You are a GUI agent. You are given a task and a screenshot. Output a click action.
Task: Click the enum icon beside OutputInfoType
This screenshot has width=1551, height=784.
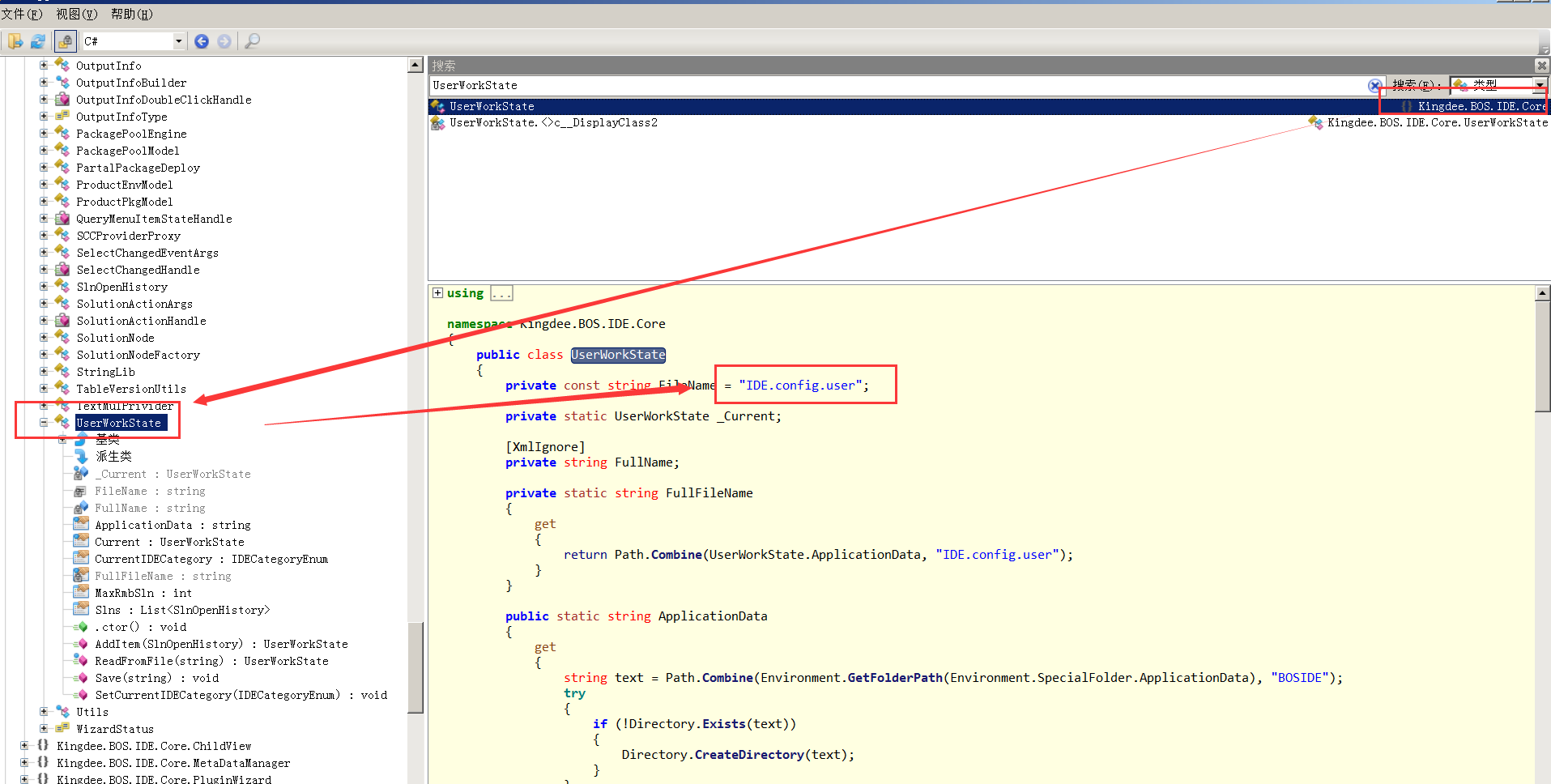tap(62, 116)
